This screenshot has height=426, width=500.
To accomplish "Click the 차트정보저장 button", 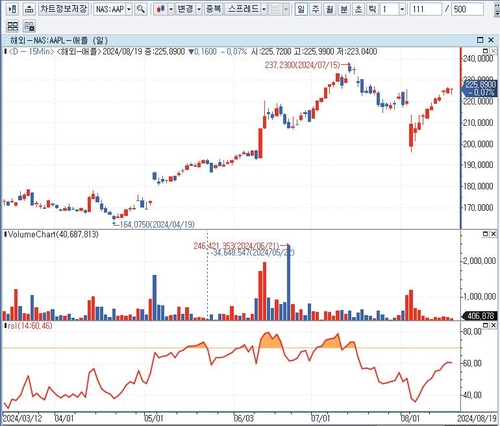I will 63,9.
